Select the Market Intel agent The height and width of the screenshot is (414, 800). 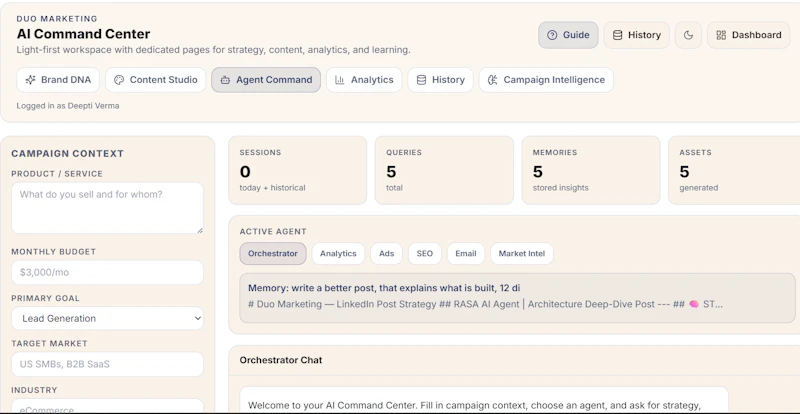(522, 254)
